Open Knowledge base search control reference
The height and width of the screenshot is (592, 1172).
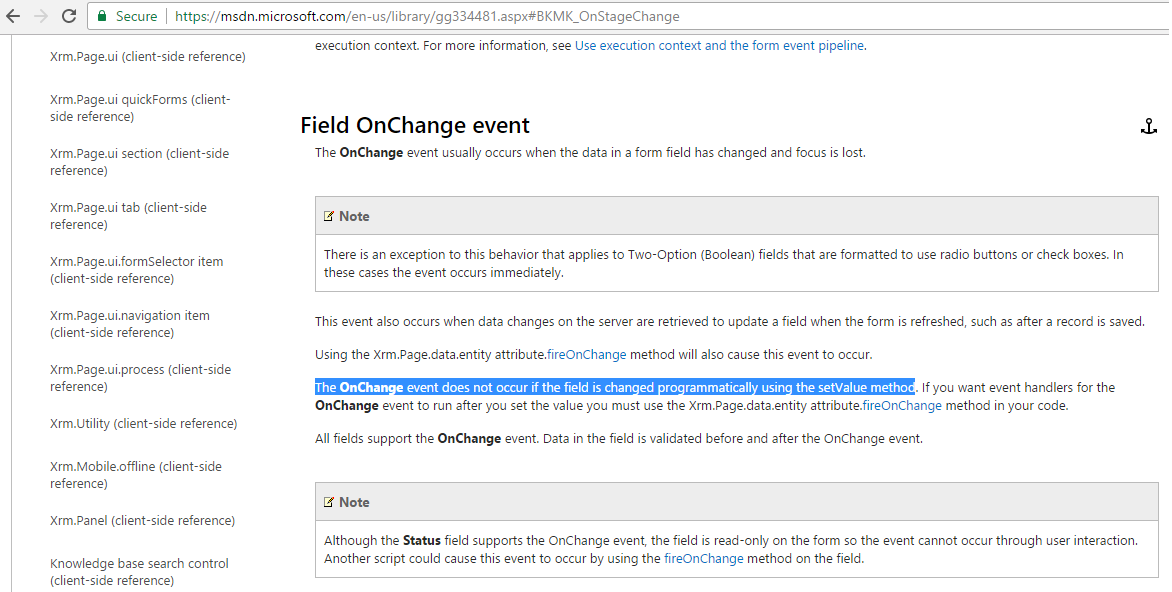click(139, 572)
